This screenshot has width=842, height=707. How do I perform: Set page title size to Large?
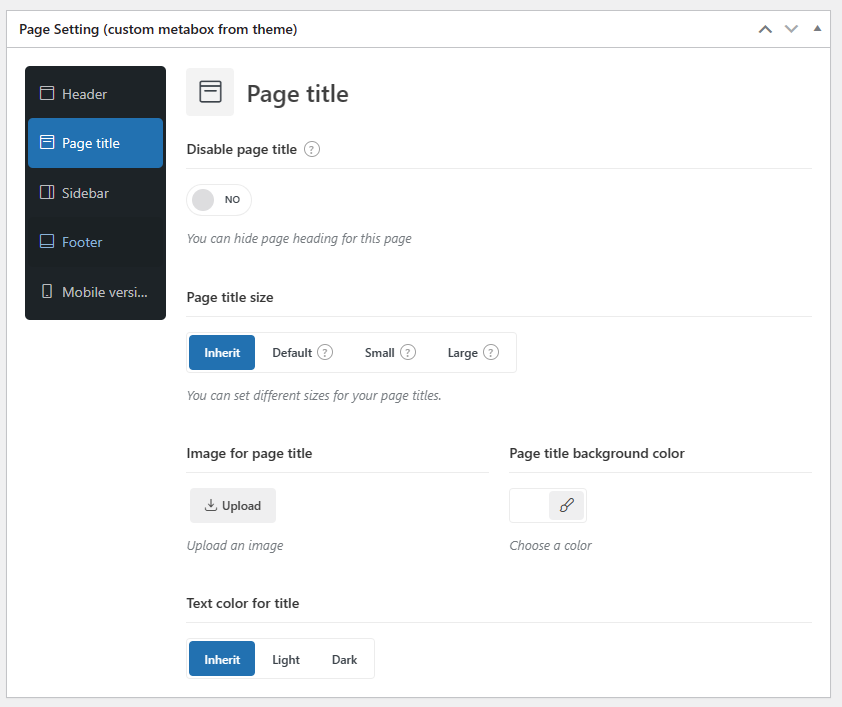(462, 353)
